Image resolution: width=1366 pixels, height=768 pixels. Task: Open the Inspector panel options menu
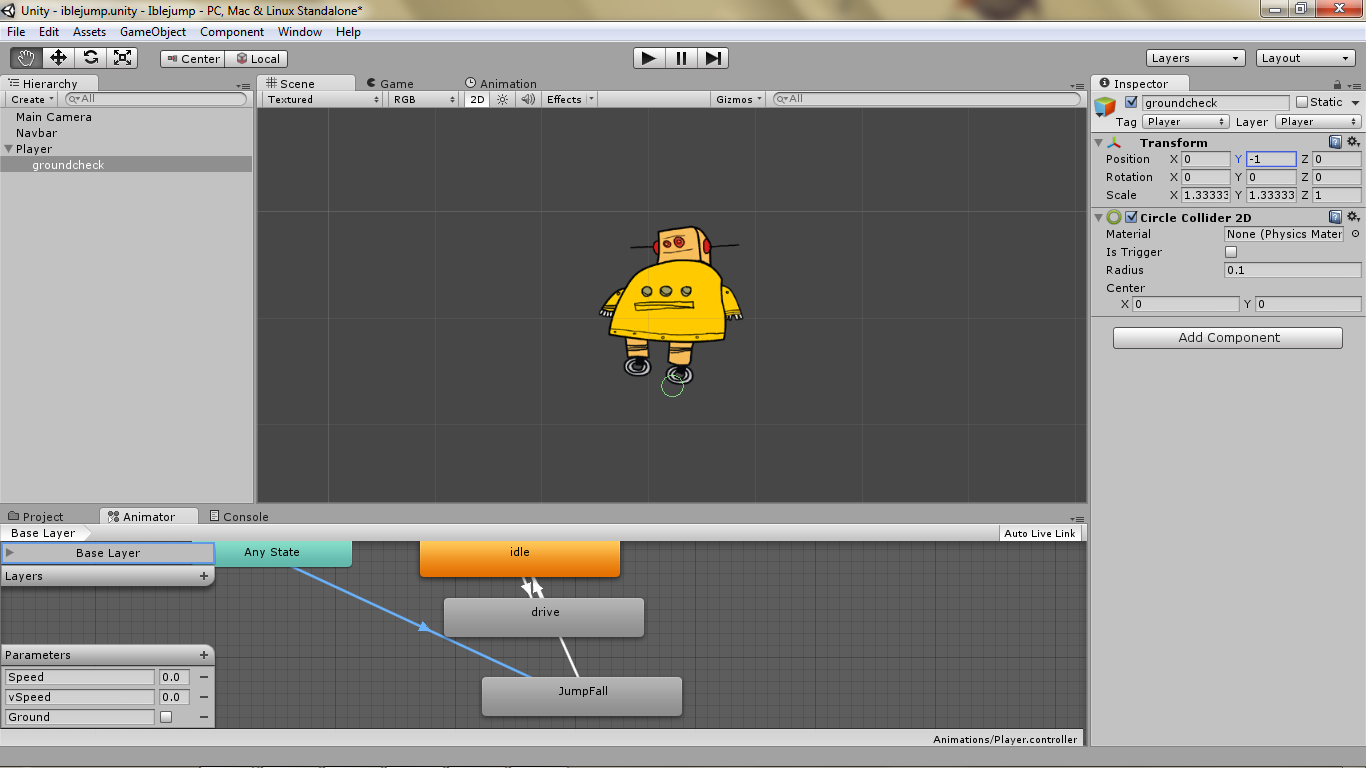(x=1355, y=86)
